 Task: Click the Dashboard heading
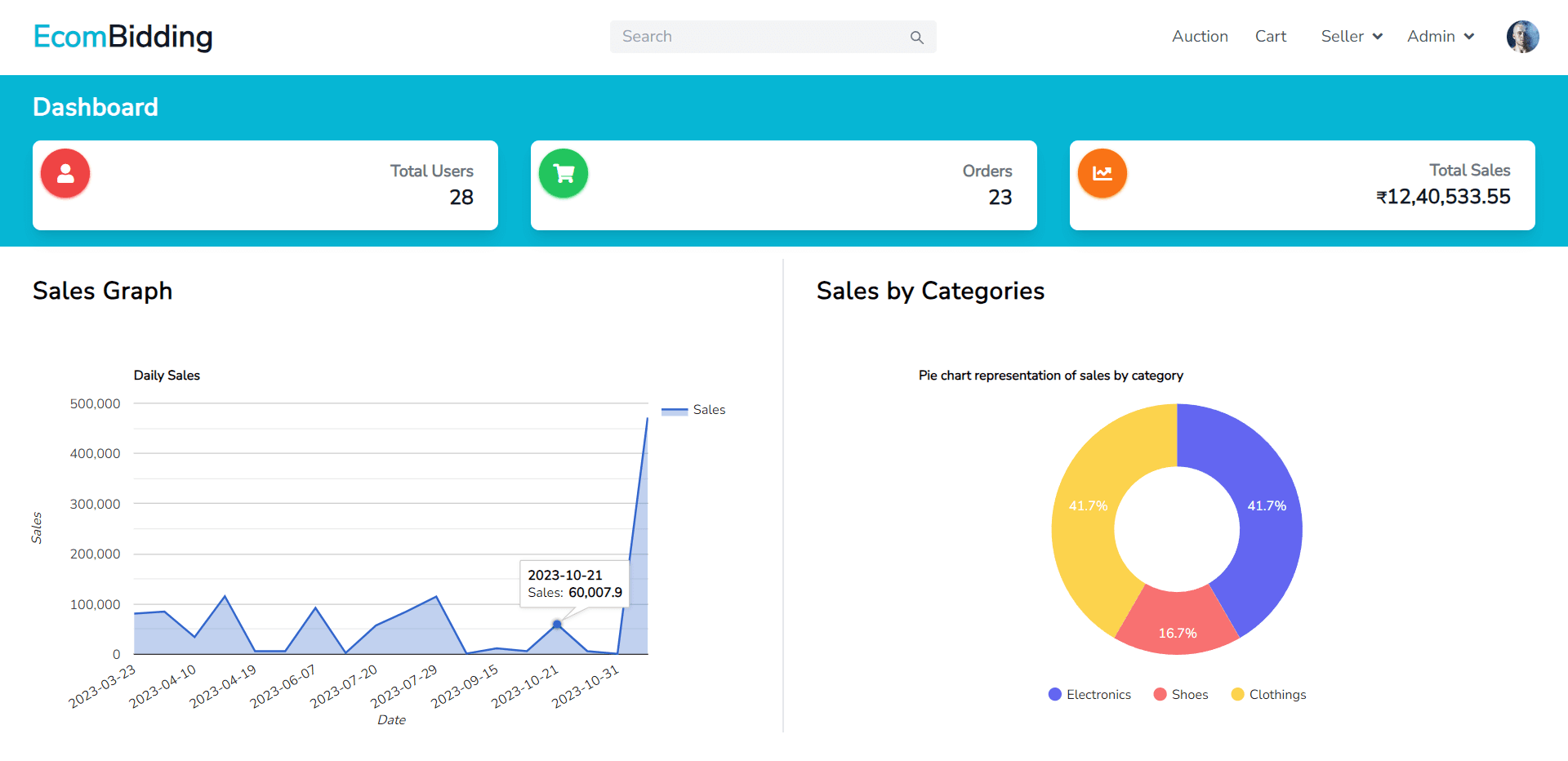(x=96, y=107)
